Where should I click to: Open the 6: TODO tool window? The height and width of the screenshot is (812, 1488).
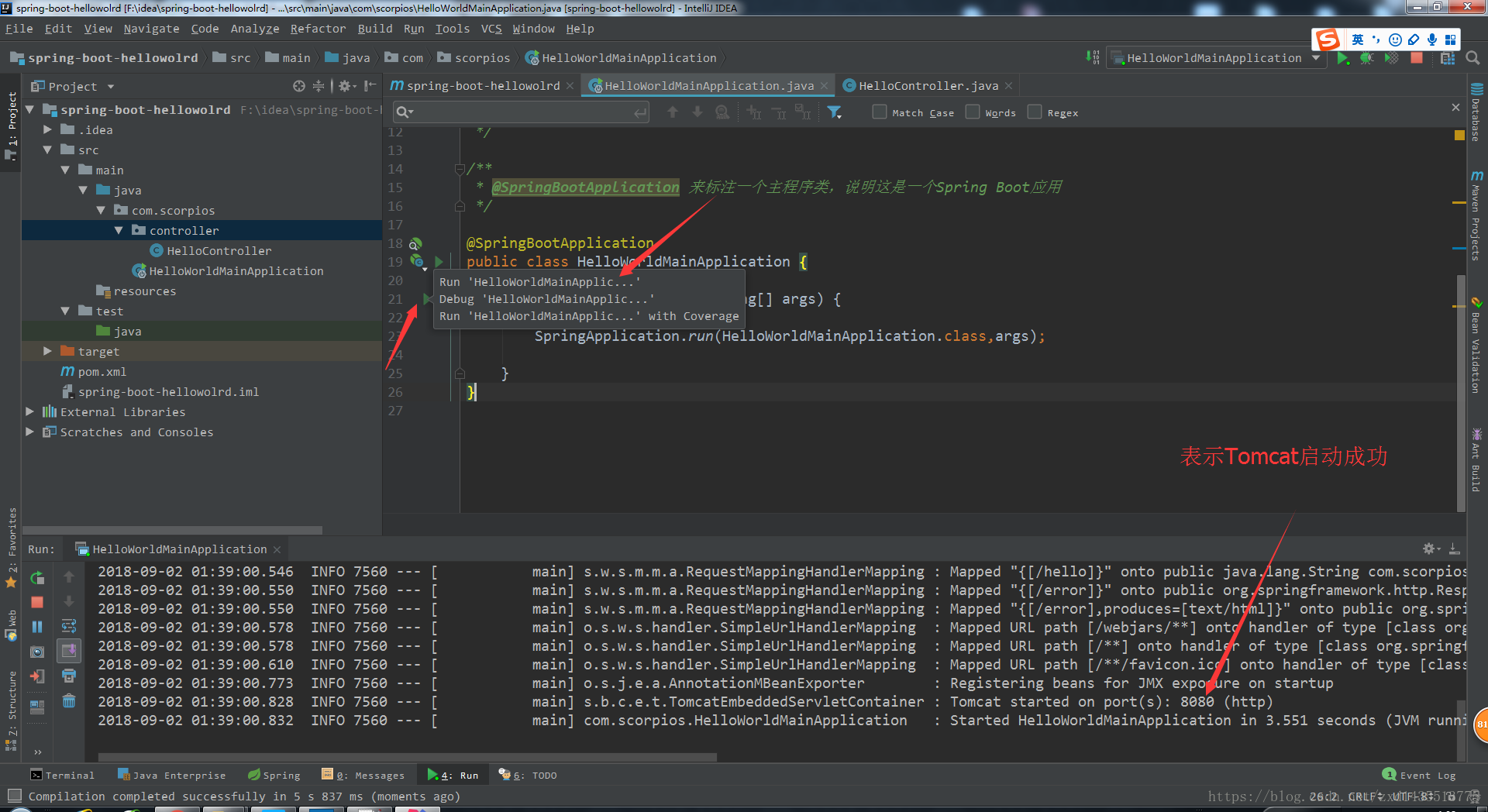pyautogui.click(x=528, y=775)
